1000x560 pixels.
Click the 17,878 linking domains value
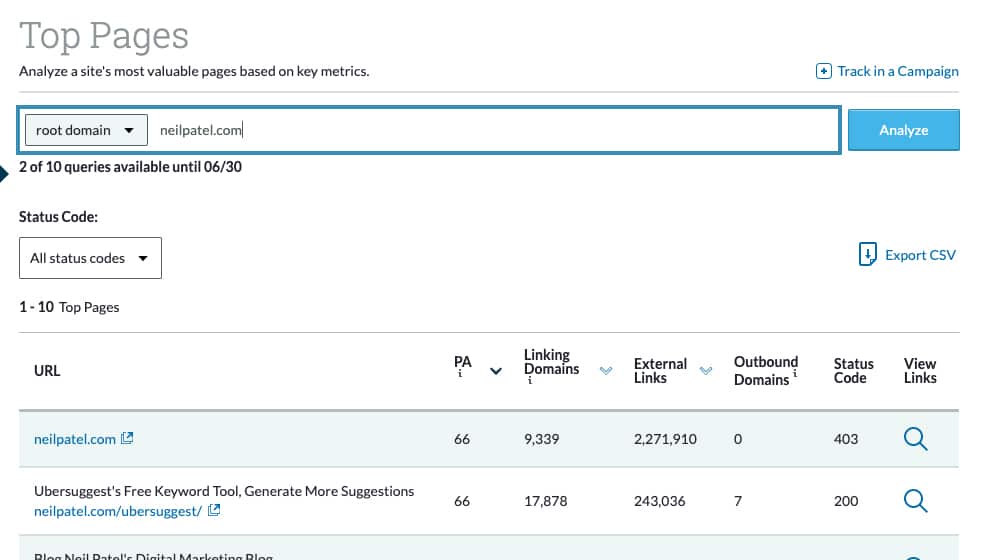point(545,501)
